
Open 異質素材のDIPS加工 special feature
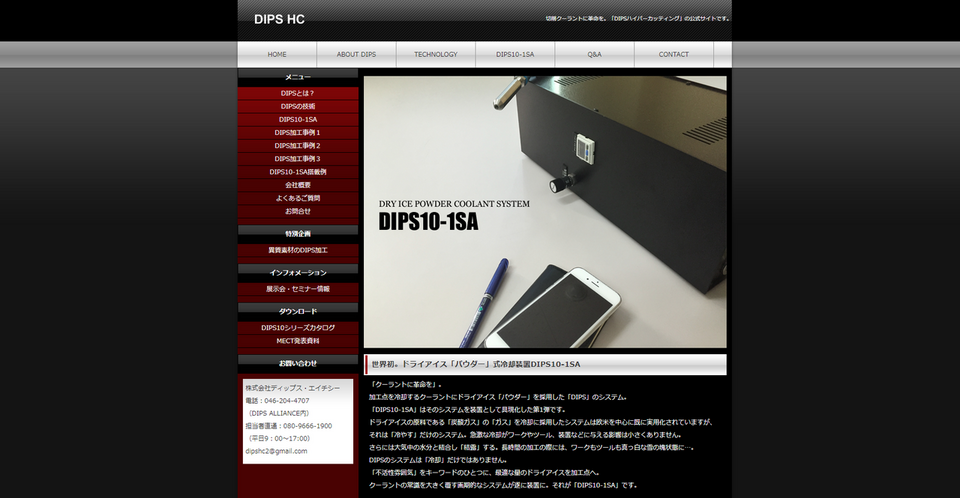point(298,251)
